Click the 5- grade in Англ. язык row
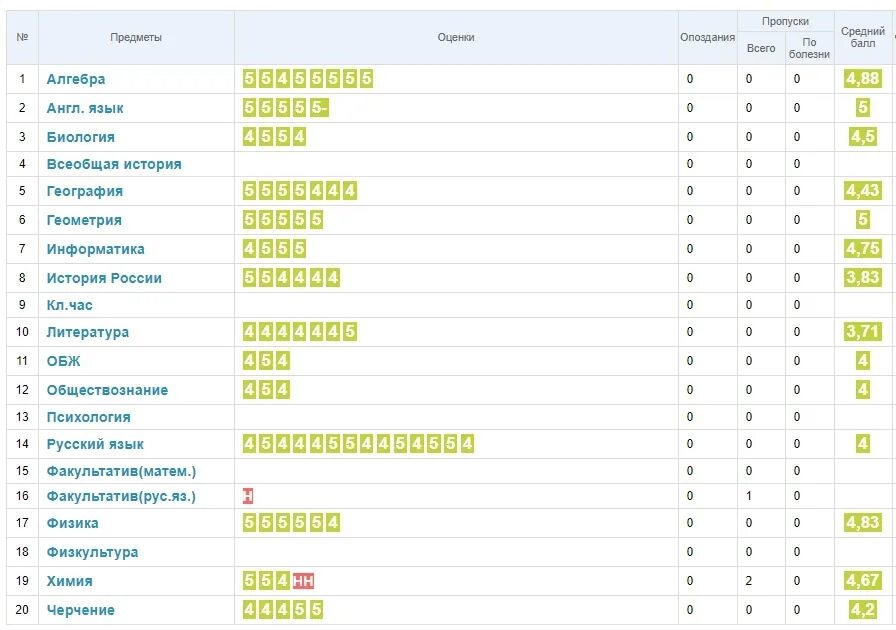The width and height of the screenshot is (896, 630). click(319, 107)
